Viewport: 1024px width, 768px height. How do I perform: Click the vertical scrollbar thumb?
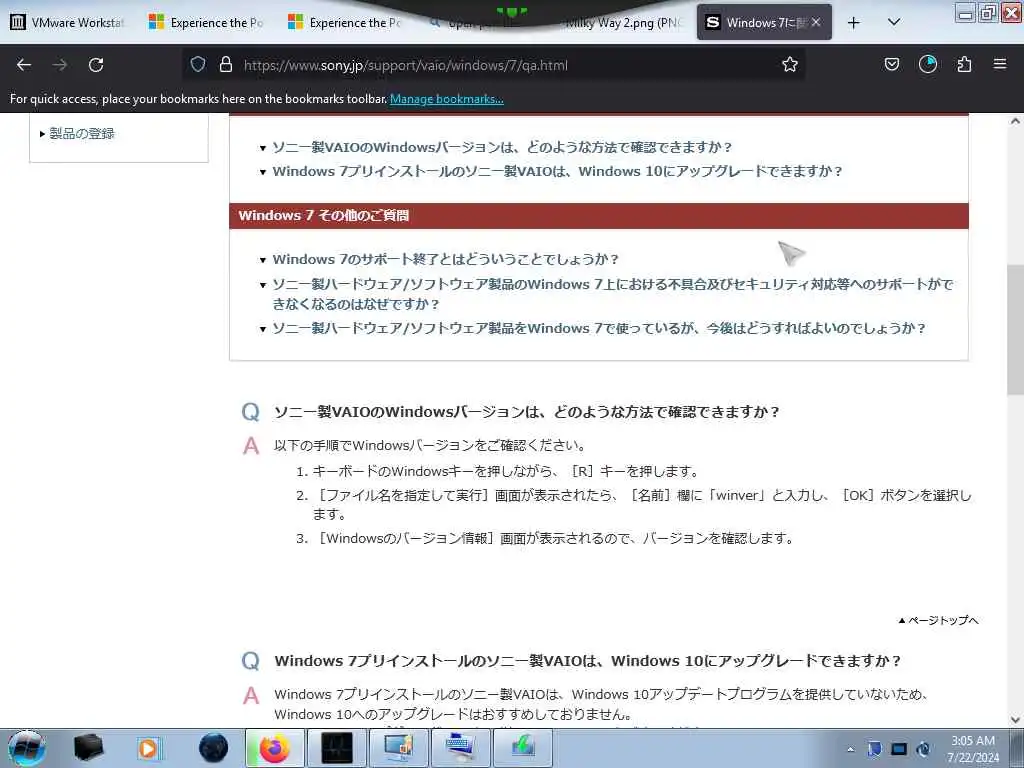1015,330
